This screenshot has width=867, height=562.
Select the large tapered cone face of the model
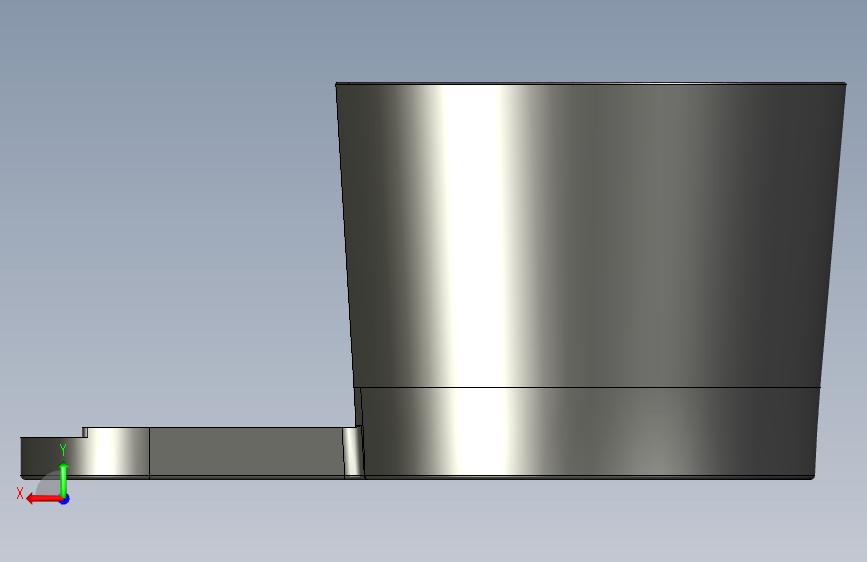pyautogui.click(x=591, y=236)
